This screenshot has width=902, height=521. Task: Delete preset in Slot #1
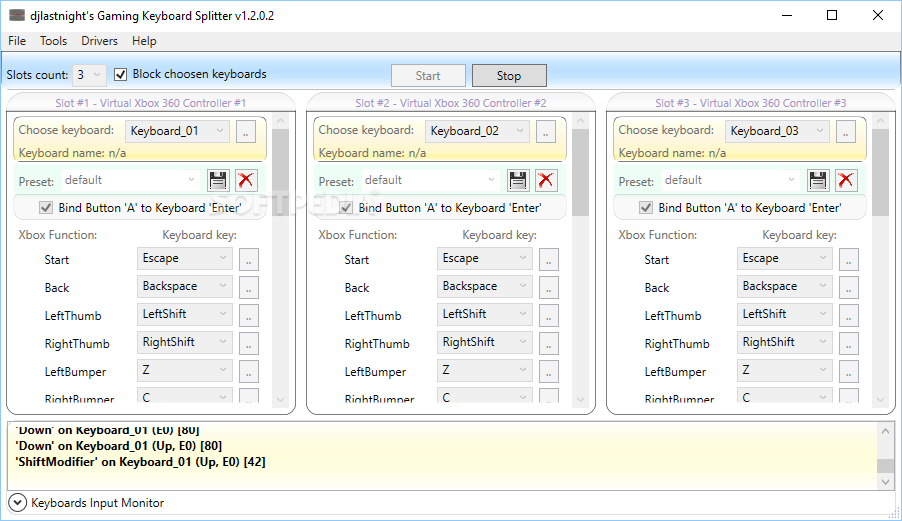246,181
